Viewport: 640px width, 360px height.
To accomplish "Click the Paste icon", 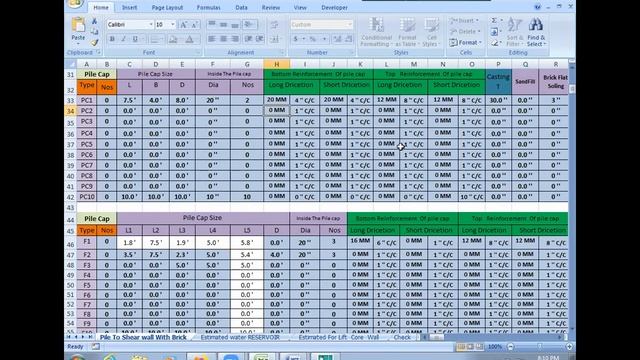I will [x=78, y=25].
